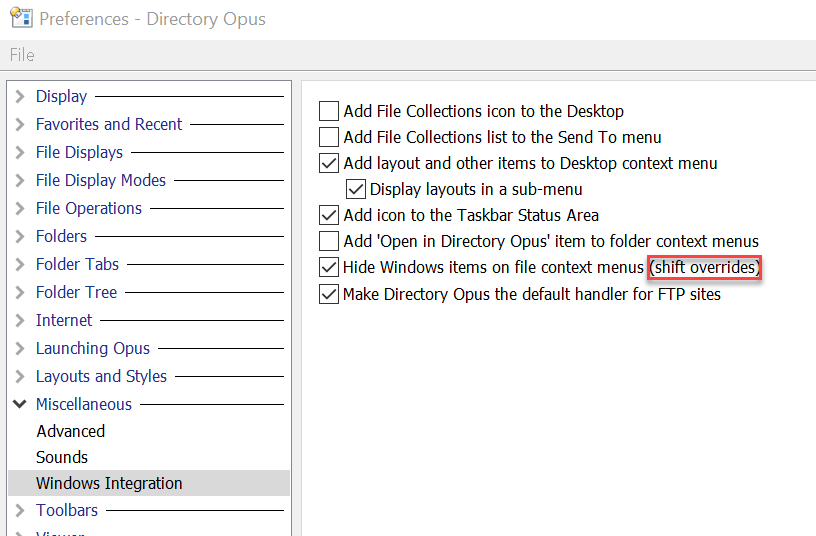The width and height of the screenshot is (816, 536).
Task: Expand the Favorites and Recent chevron
Action: [x=20, y=124]
